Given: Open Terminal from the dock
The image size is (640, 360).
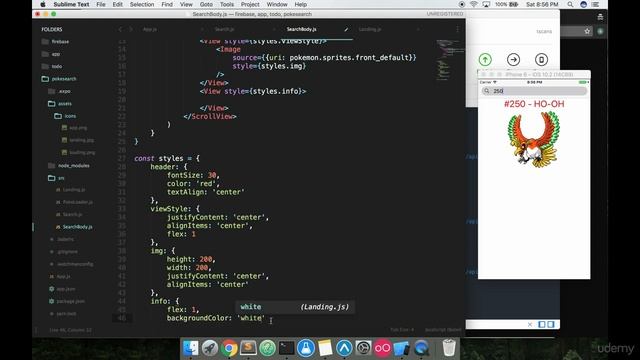Looking at the screenshot, I should tap(287, 348).
